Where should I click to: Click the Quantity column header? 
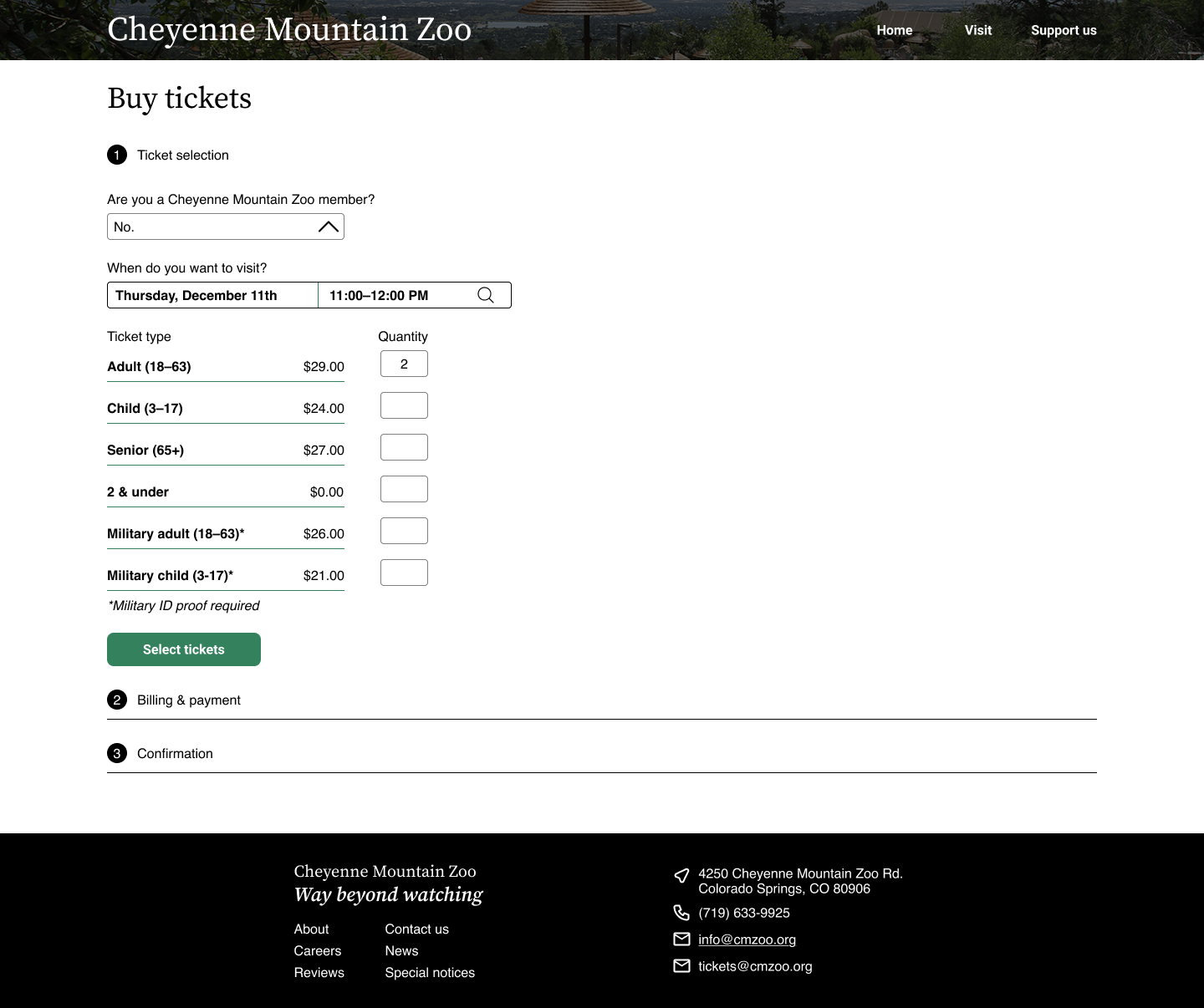[x=403, y=337]
